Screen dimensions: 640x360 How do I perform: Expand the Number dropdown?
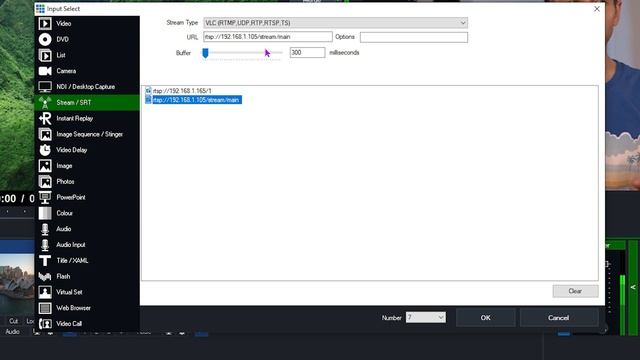click(426, 318)
